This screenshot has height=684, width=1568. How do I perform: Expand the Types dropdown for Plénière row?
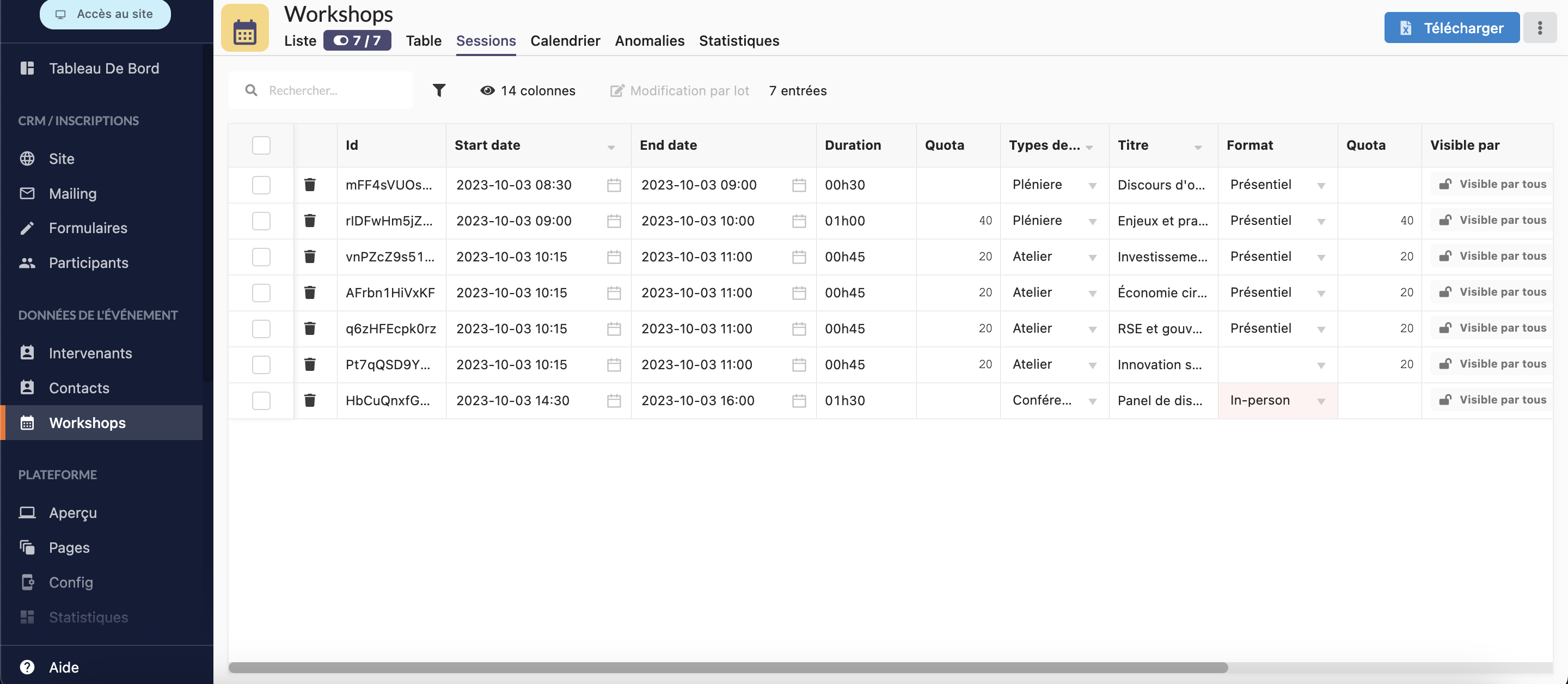(x=1093, y=184)
